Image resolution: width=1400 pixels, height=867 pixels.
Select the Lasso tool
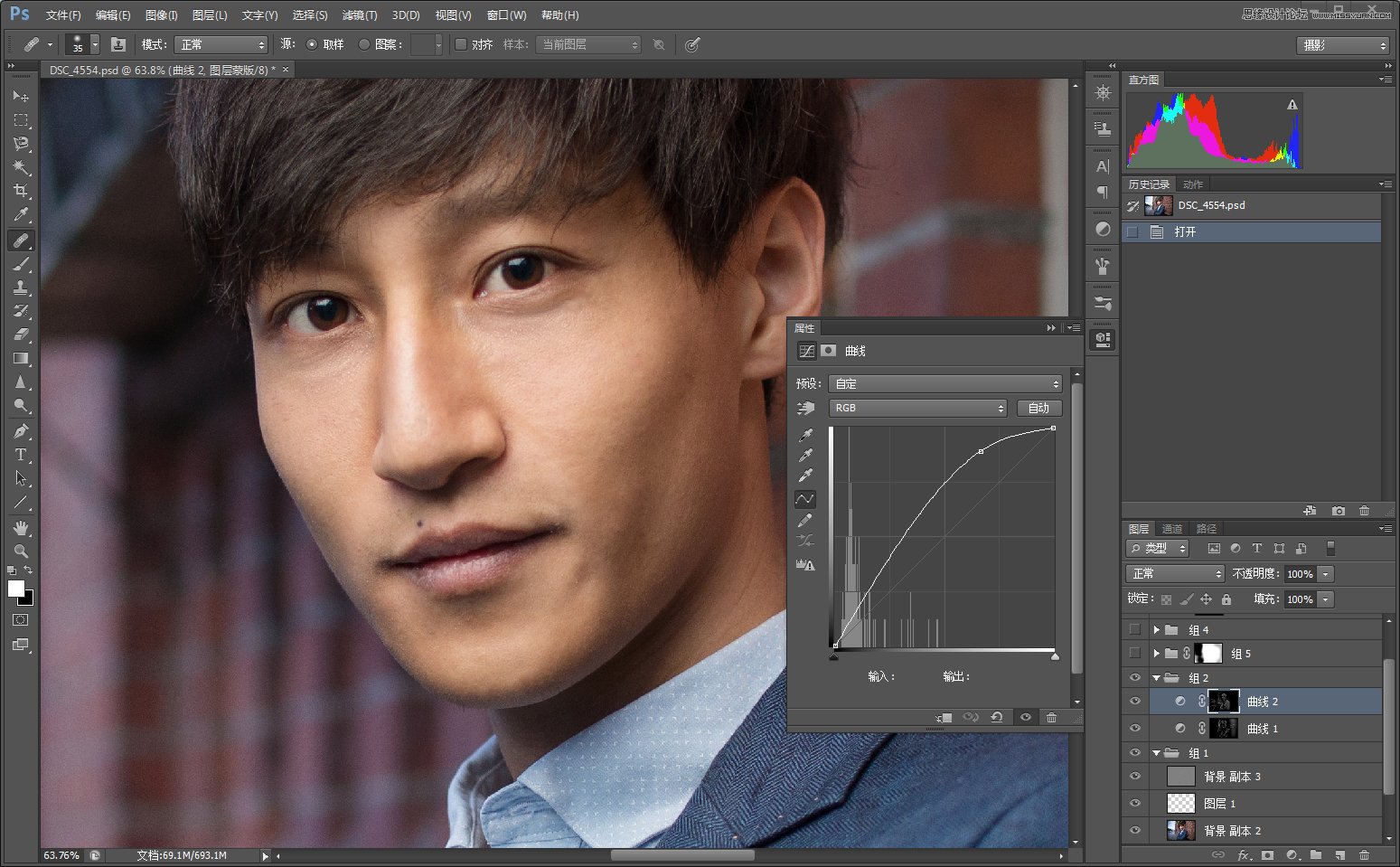click(x=21, y=144)
